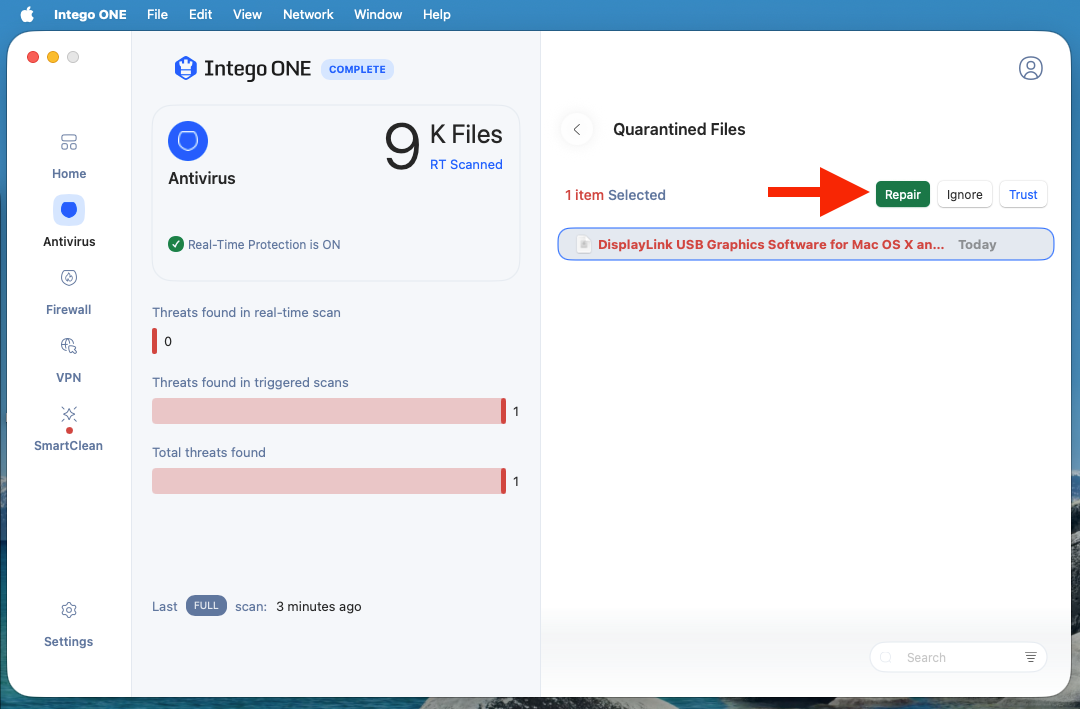Click the 'Quarantined Files' heading
This screenshot has height=709, width=1080.
pos(679,129)
